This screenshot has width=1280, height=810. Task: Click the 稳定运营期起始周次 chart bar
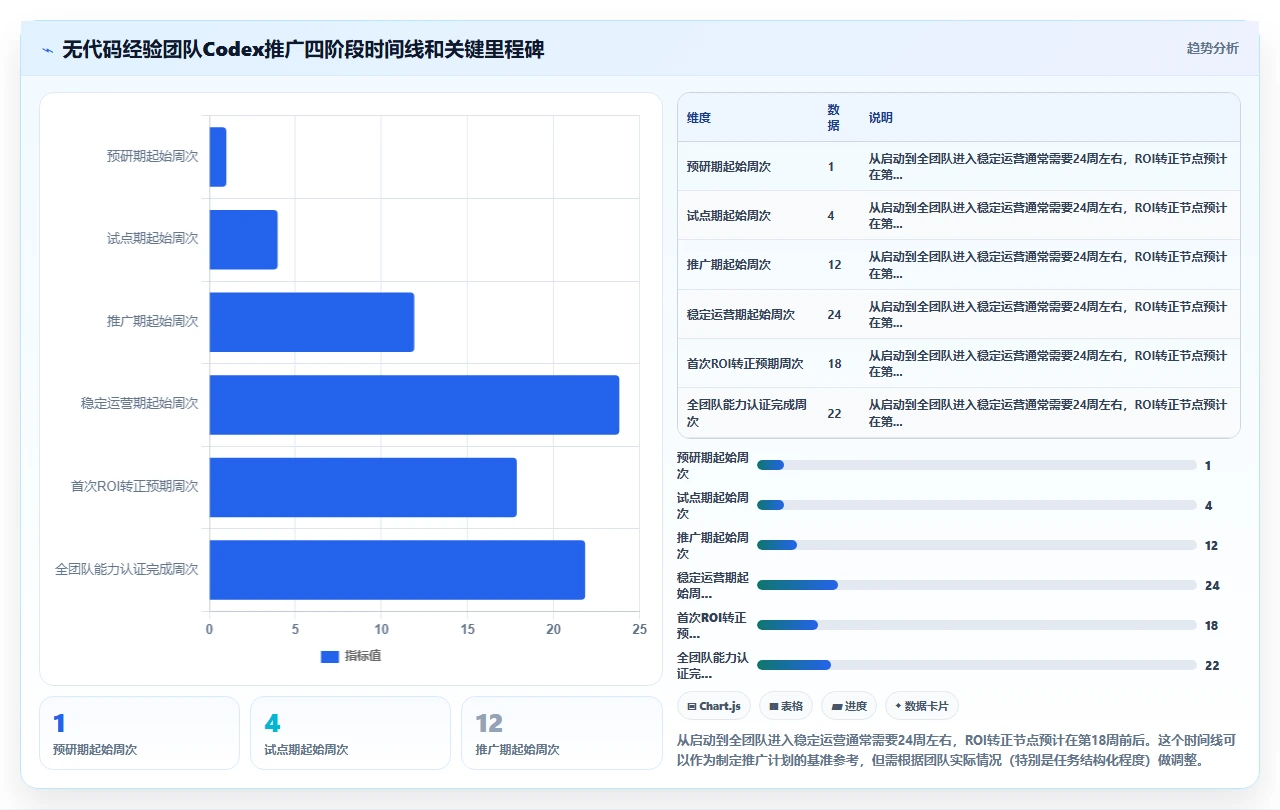pyautogui.click(x=414, y=405)
